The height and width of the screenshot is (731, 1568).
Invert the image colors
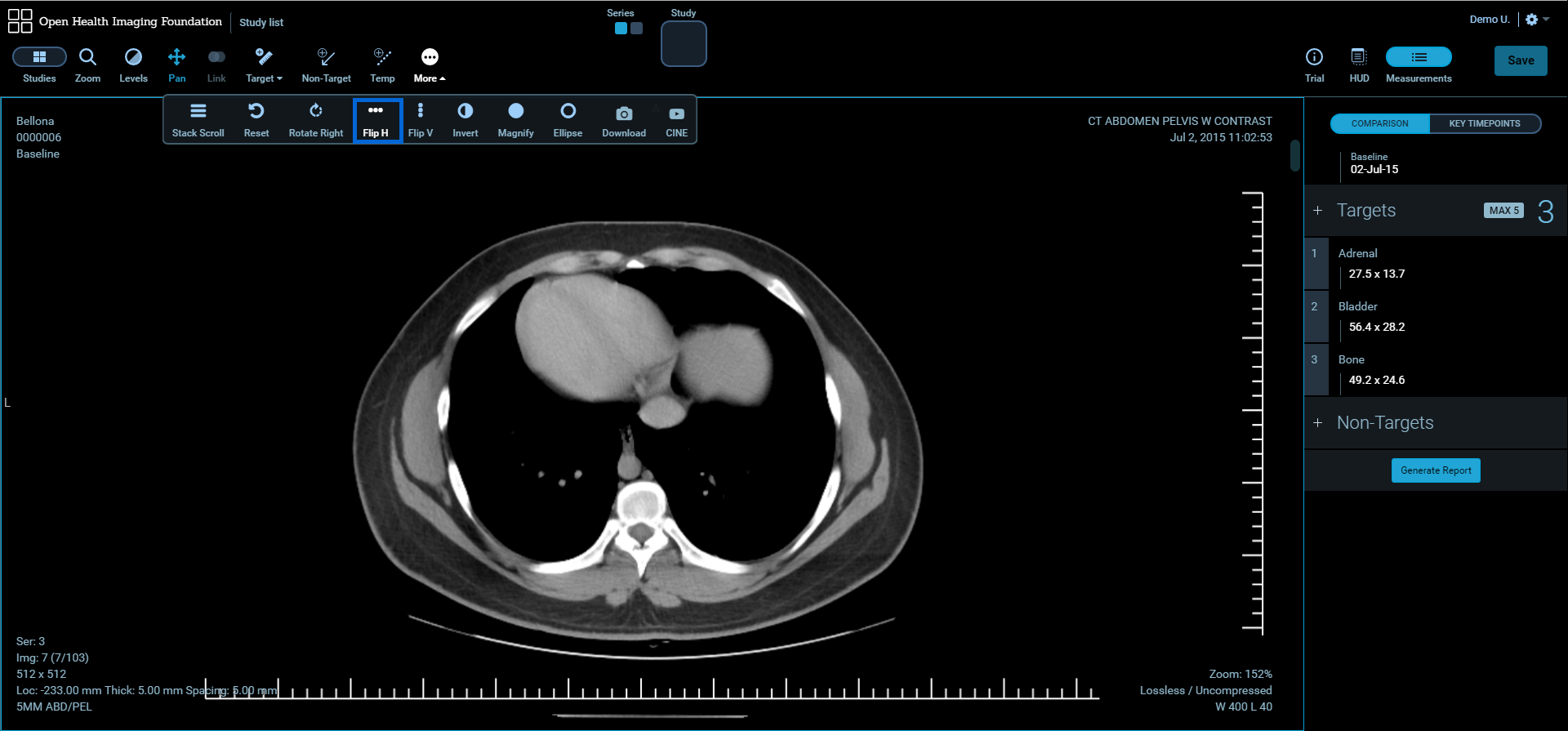click(465, 119)
